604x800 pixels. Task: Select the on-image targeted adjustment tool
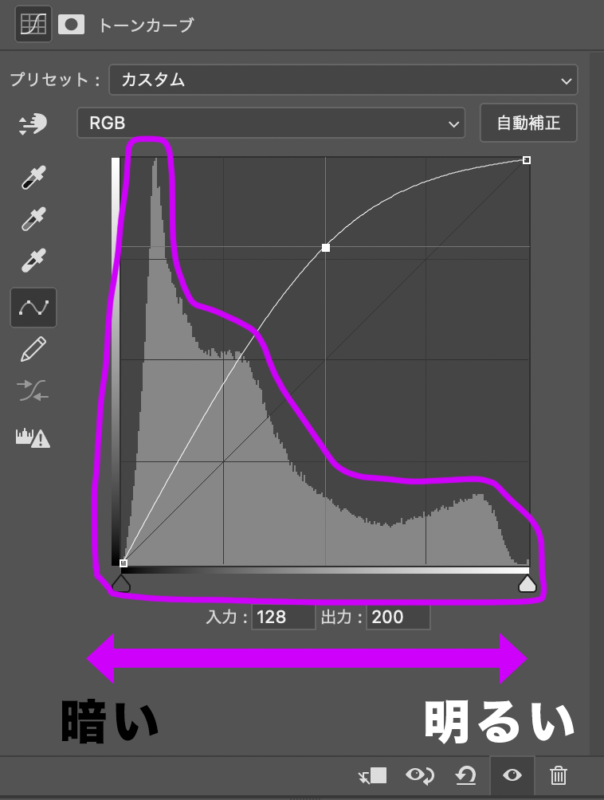click(x=33, y=124)
